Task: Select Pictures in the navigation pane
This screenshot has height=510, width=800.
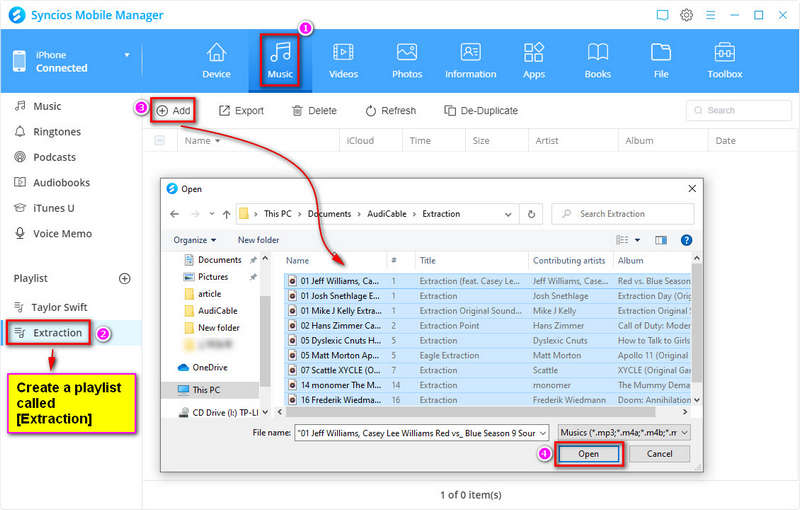Action: click(212, 277)
